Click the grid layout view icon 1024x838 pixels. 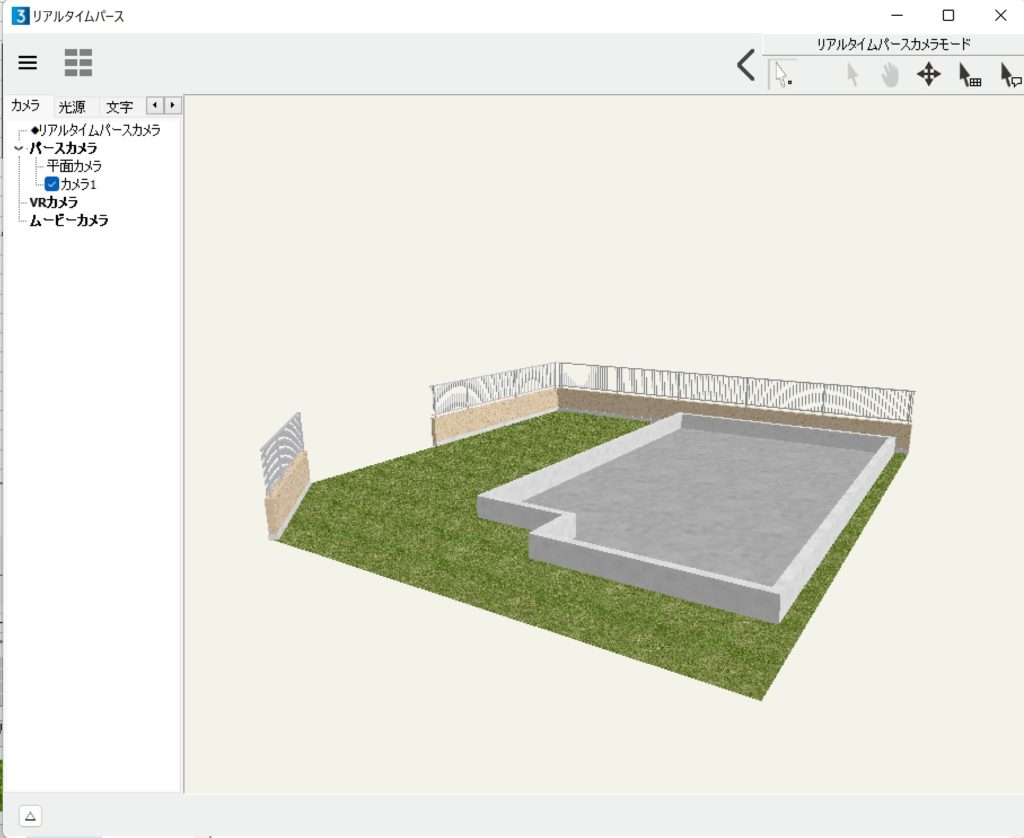(x=78, y=63)
